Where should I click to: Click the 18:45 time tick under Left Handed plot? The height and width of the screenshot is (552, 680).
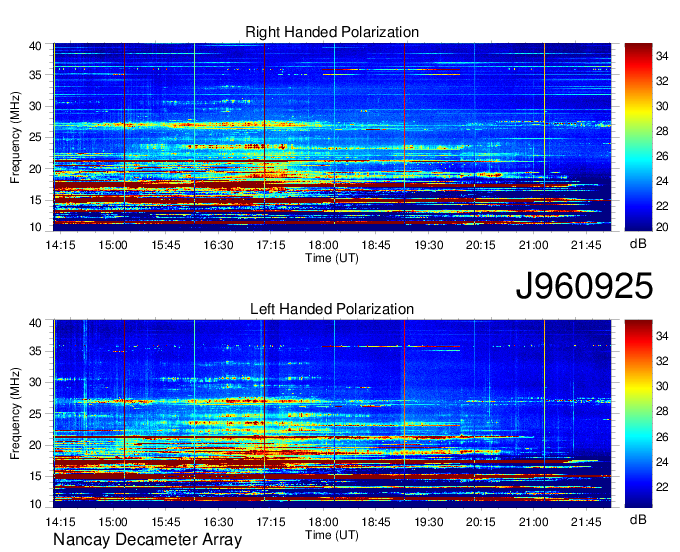(x=376, y=522)
